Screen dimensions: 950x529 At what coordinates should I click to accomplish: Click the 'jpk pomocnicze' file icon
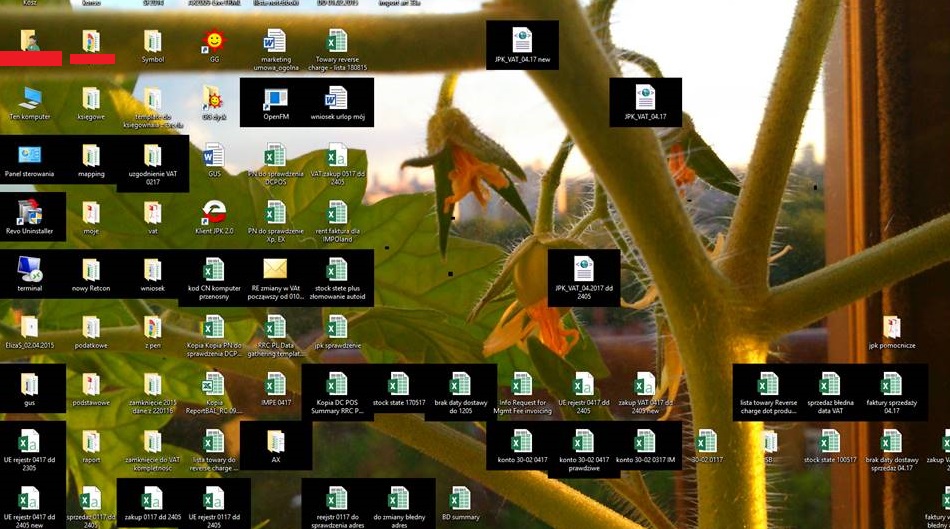pyautogui.click(x=891, y=327)
